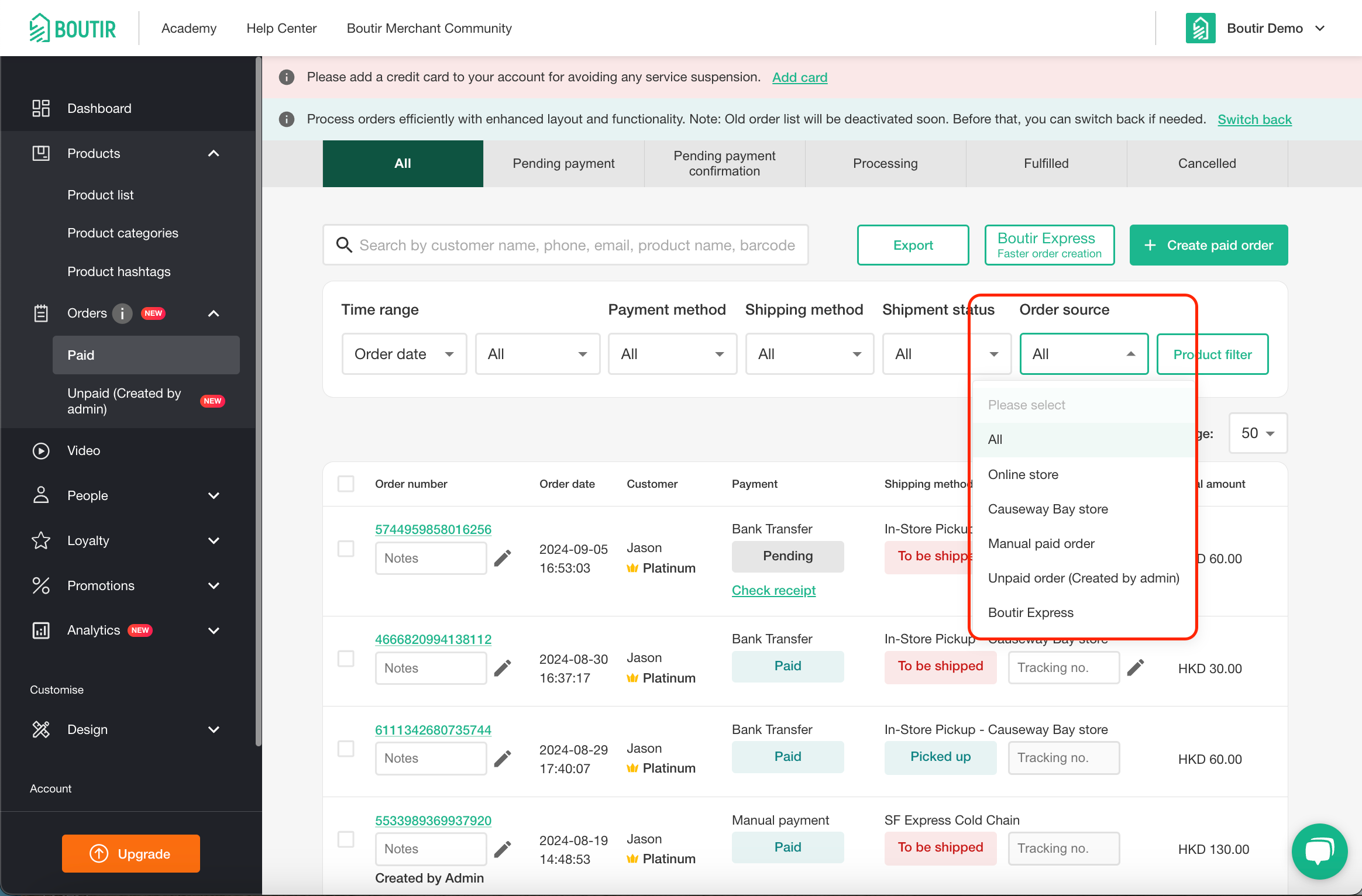Open Time range All dropdown
This screenshot has width=1362, height=896.
click(x=538, y=354)
